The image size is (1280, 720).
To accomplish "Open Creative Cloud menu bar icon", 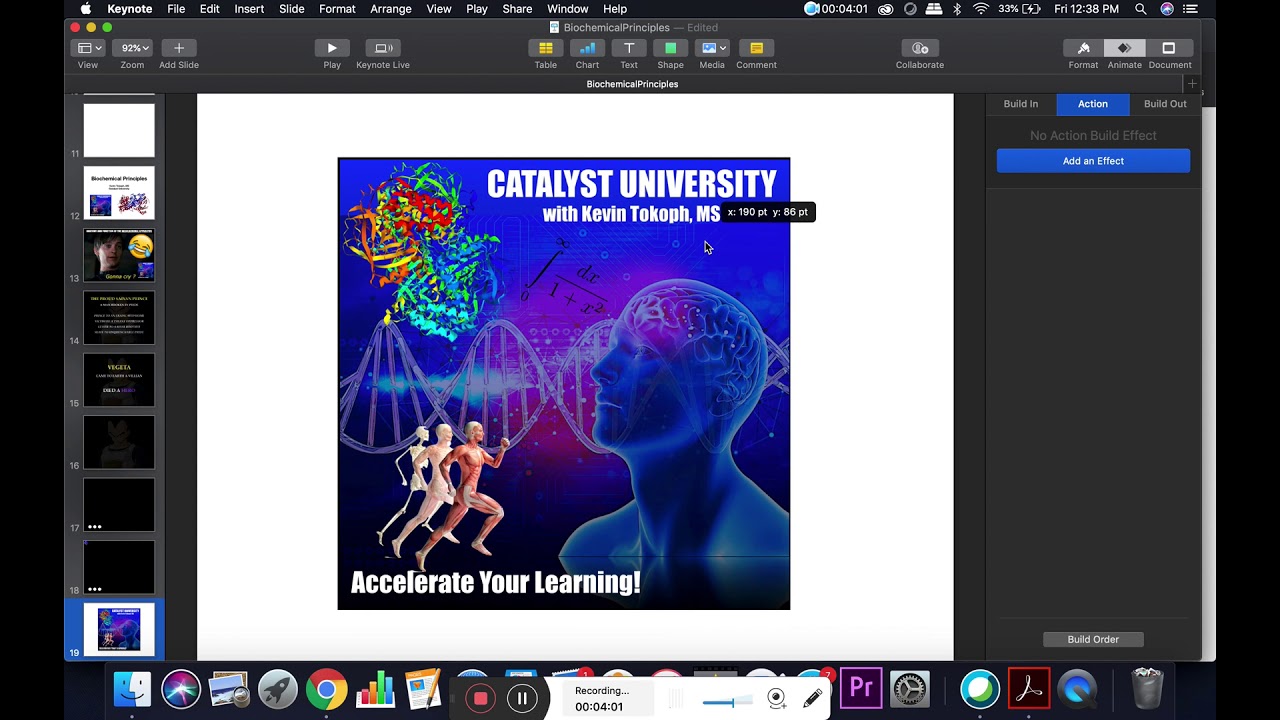I will pos(886,9).
